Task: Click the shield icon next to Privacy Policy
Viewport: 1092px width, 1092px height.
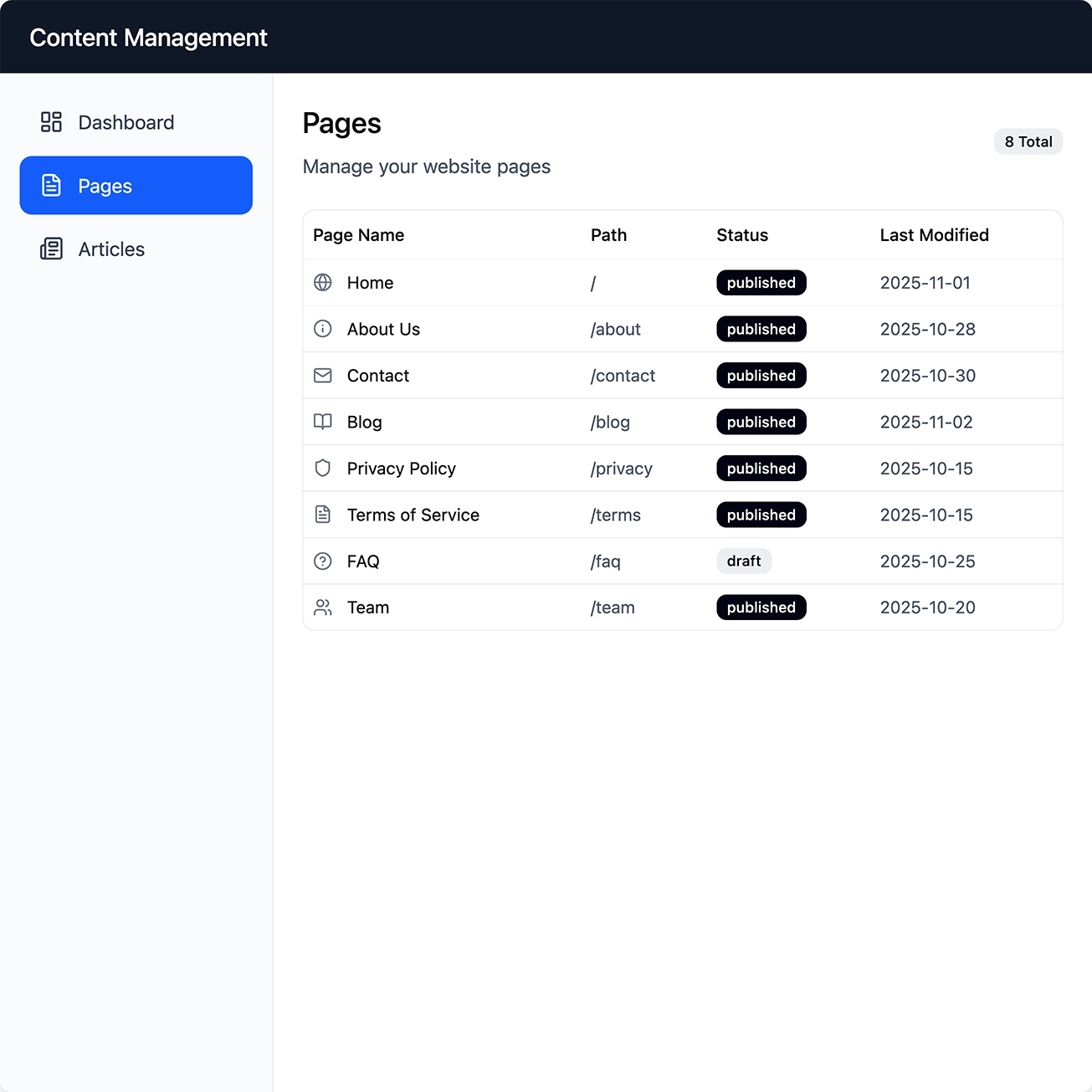Action: coord(322,468)
